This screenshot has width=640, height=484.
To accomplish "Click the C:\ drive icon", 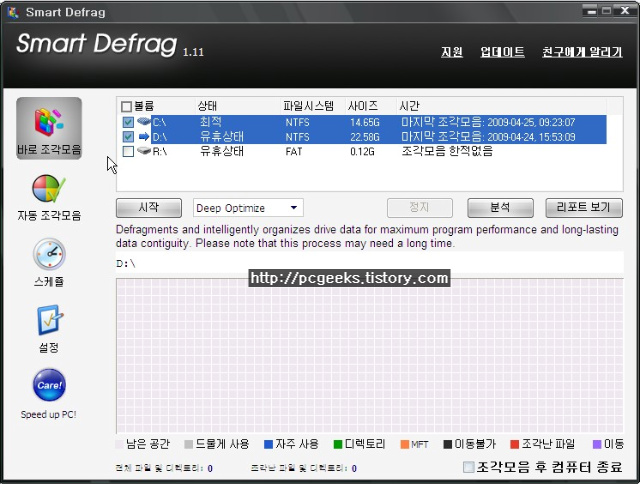I will point(144,122).
